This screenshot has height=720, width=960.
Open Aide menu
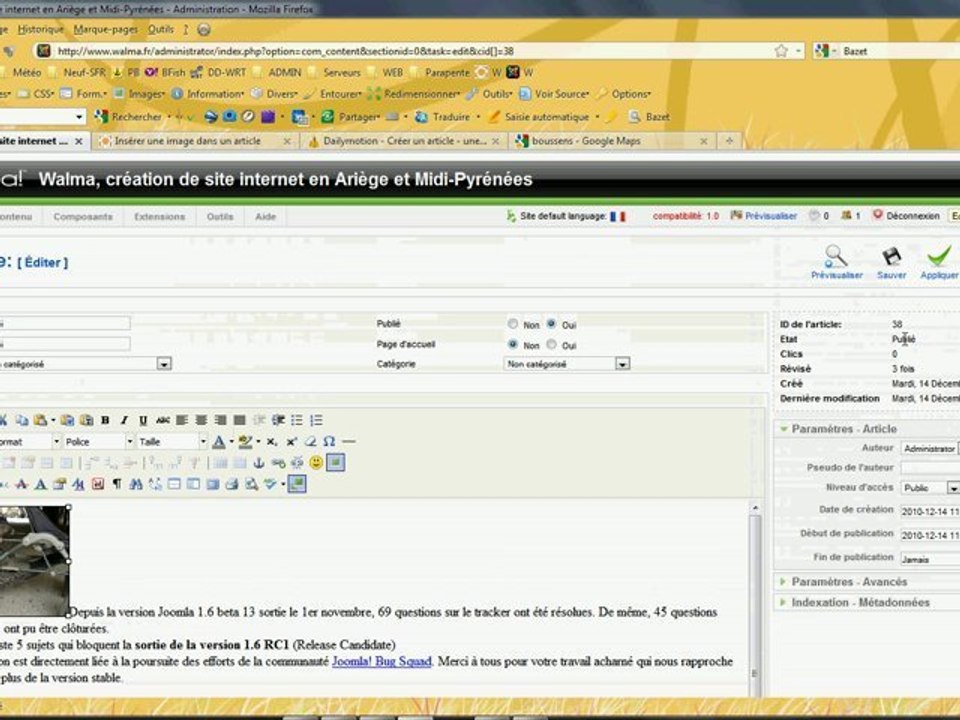click(265, 217)
